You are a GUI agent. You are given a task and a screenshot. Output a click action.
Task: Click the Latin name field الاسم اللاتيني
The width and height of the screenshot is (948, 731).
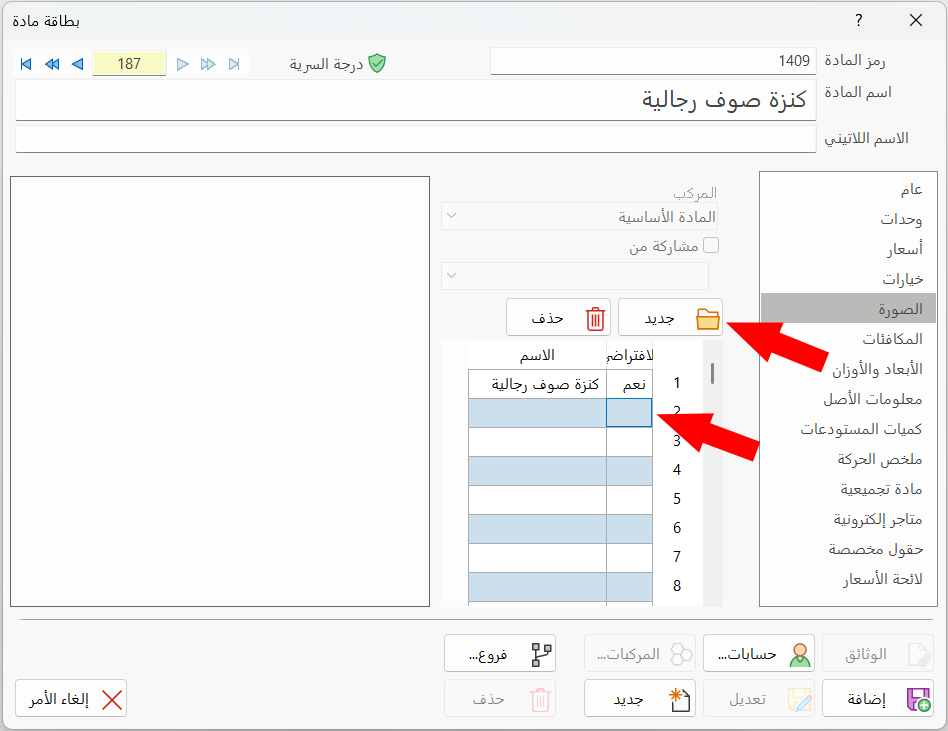[416, 139]
